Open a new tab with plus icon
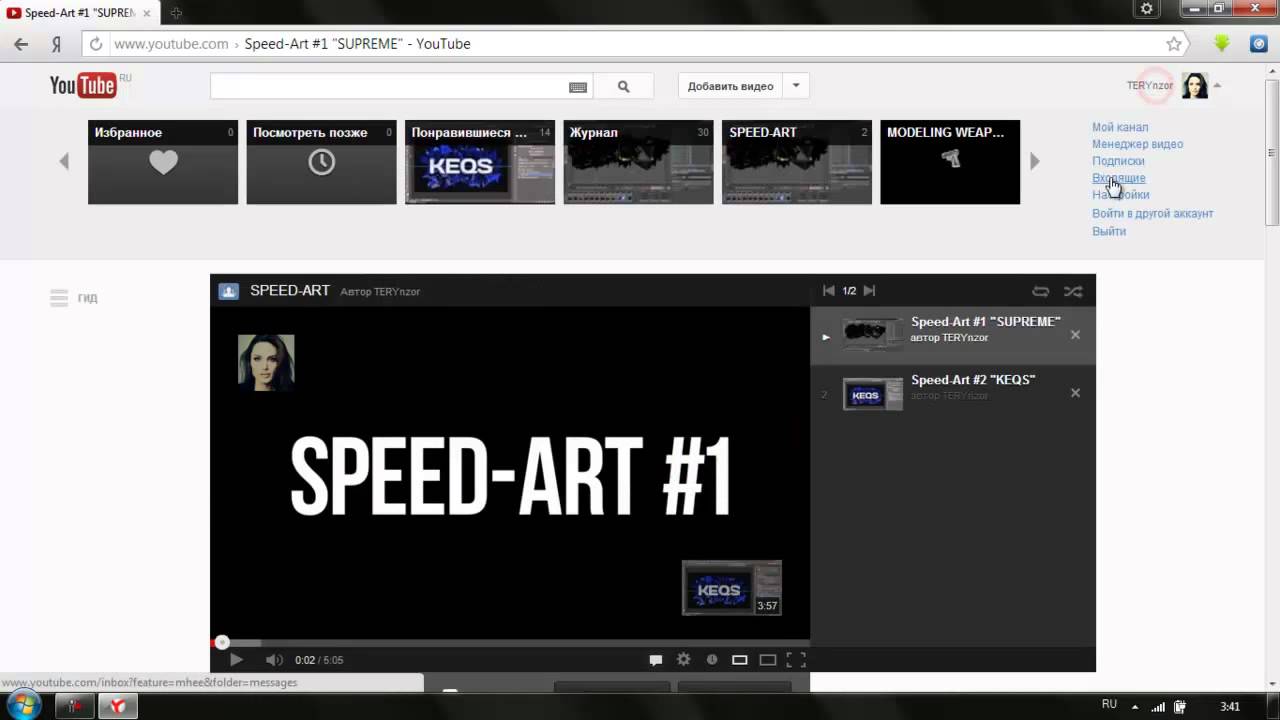The height and width of the screenshot is (720, 1280). [176, 13]
